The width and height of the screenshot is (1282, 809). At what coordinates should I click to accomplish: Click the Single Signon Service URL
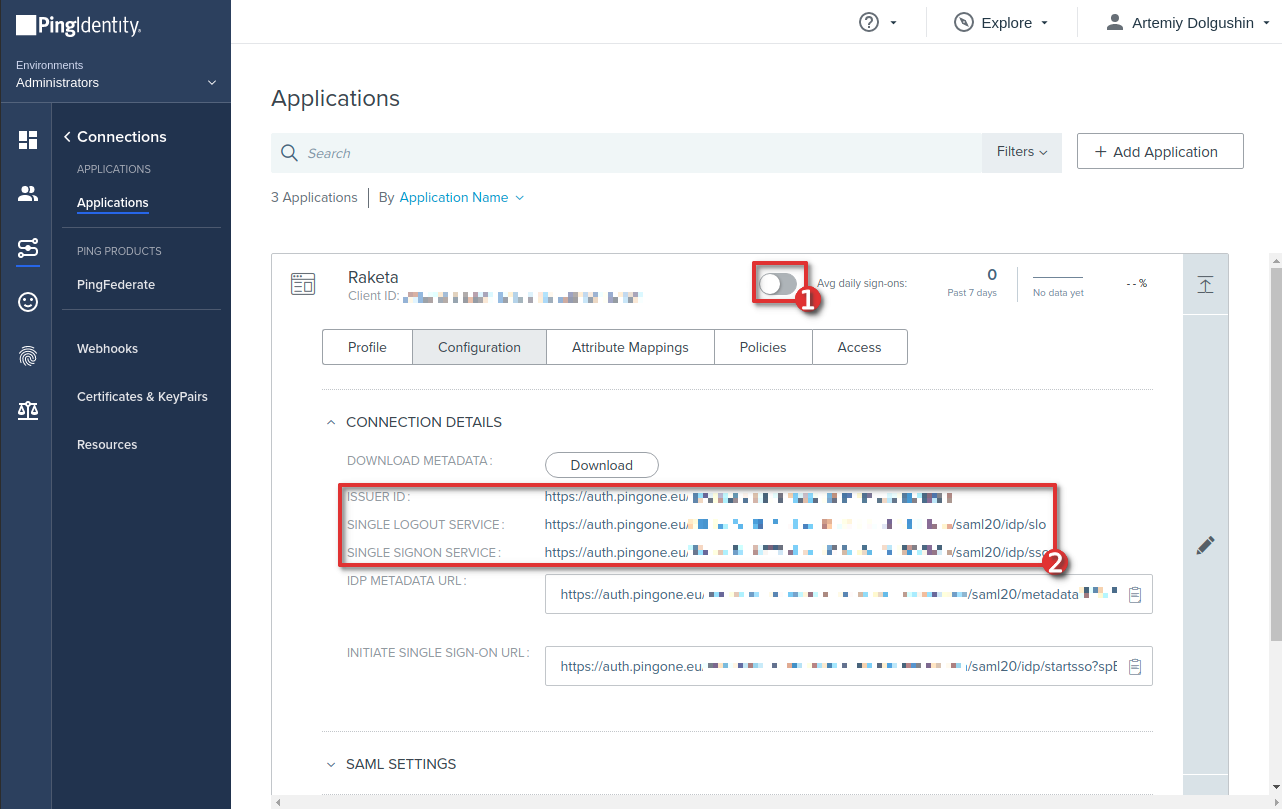click(x=797, y=552)
